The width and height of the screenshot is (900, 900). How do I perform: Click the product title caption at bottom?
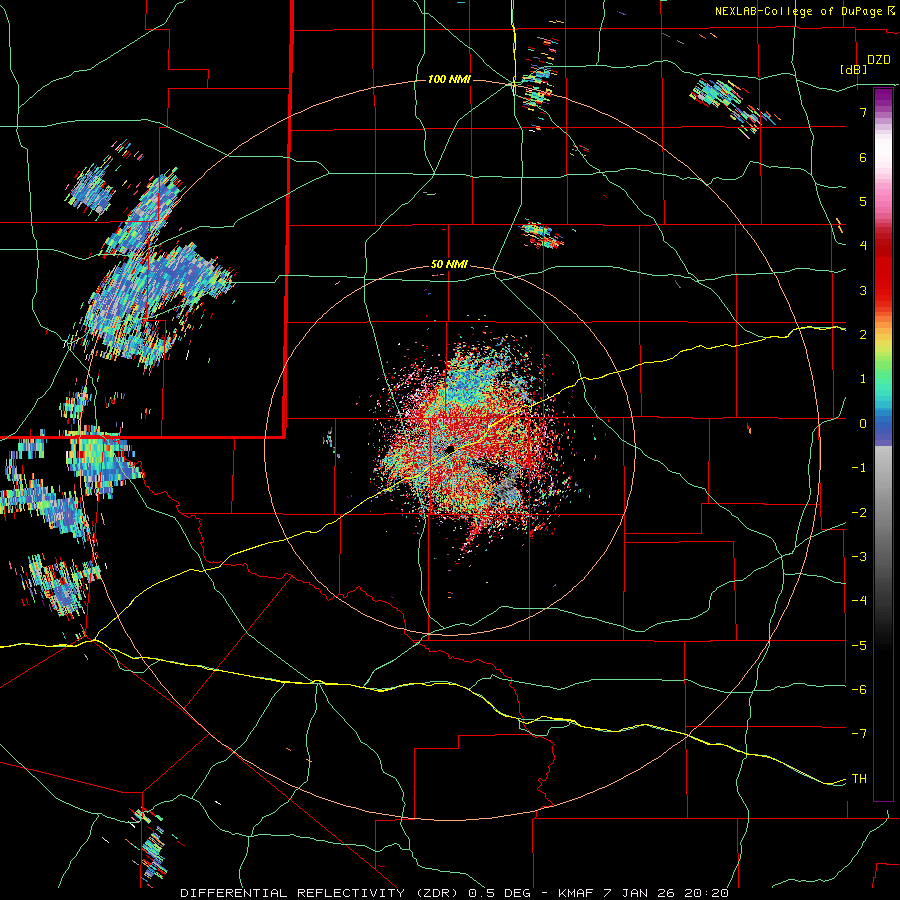point(454,893)
